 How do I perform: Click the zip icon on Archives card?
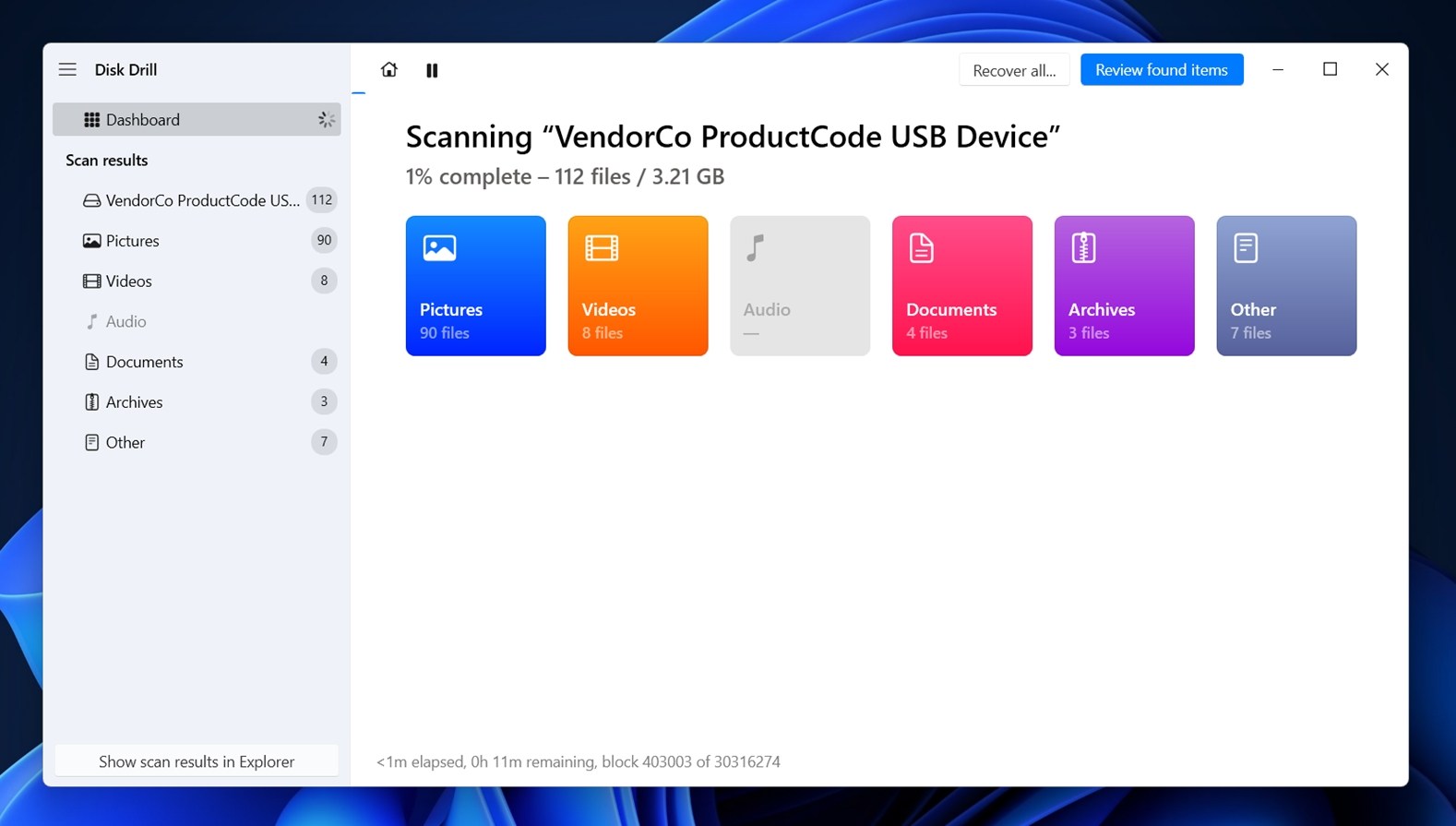point(1083,247)
